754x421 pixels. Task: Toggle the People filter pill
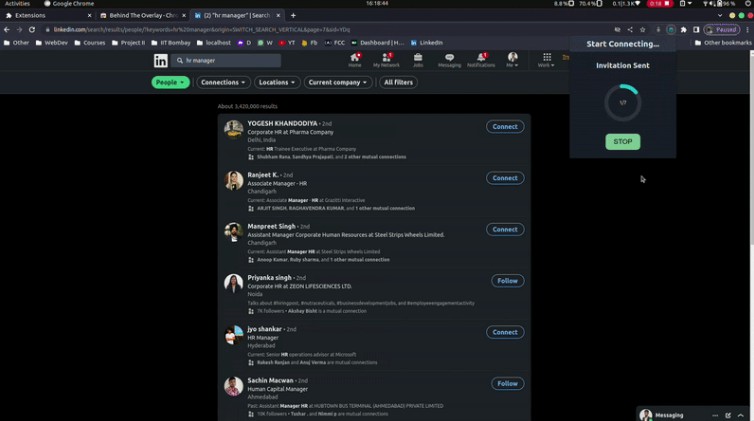pos(170,82)
